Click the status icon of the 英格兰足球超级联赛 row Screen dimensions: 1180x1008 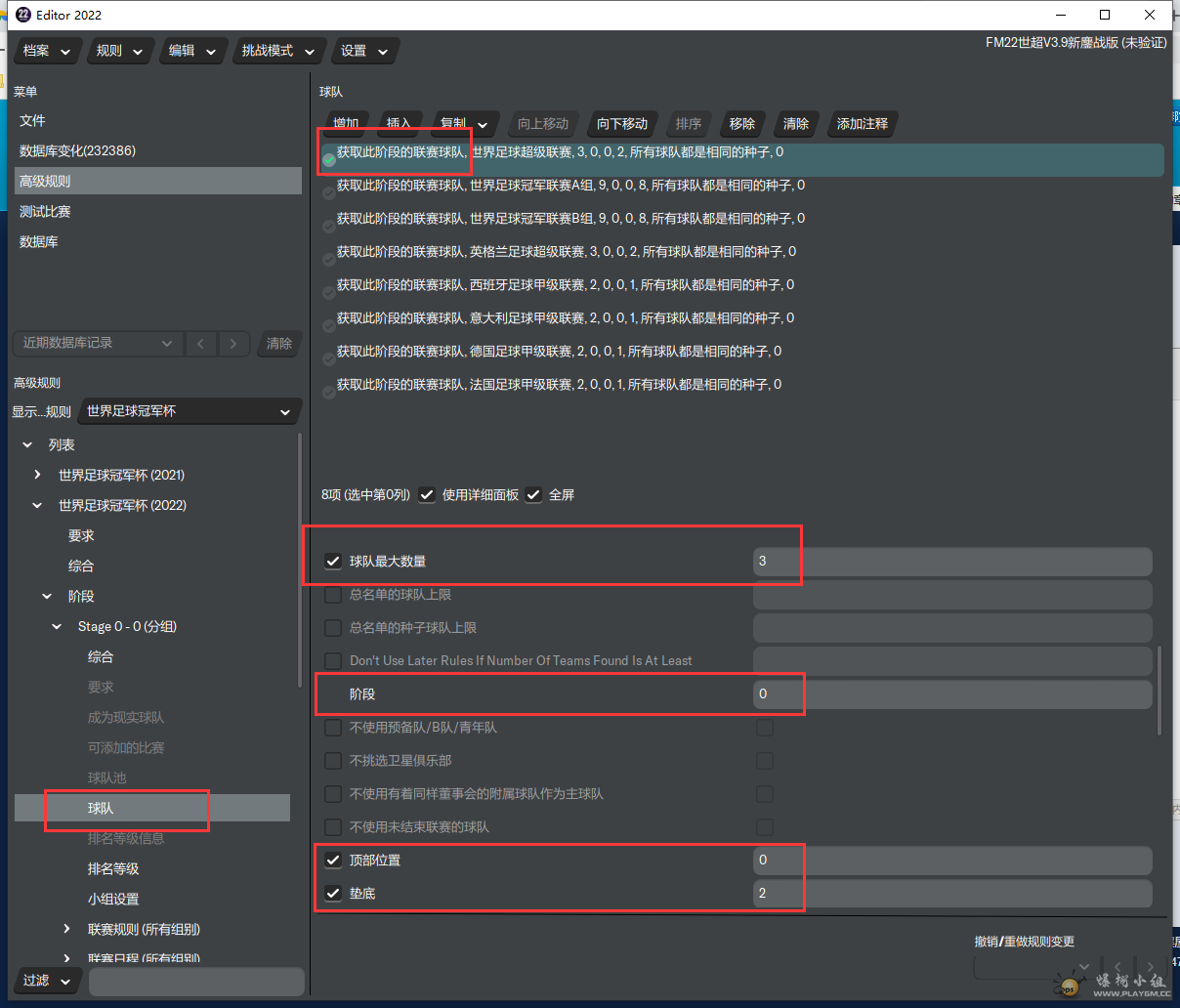pos(329,259)
